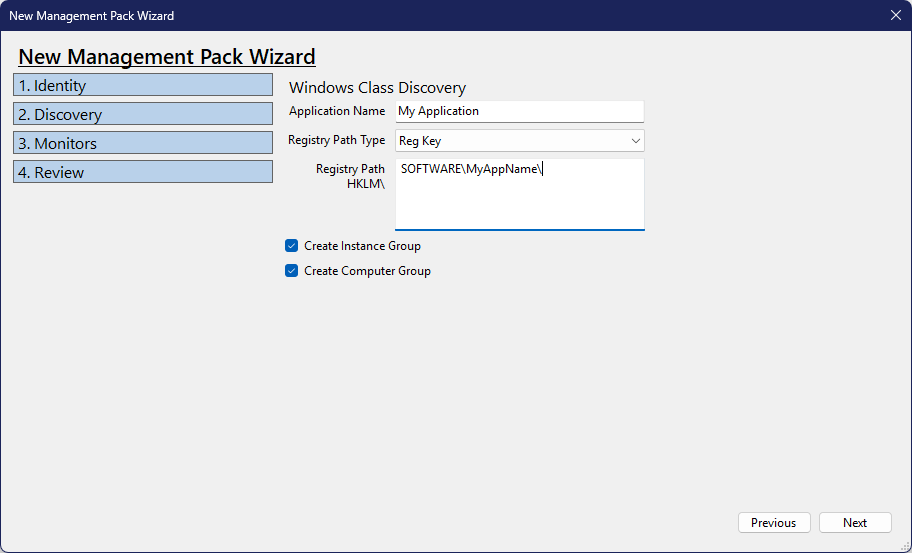The image size is (912, 553).
Task: Click the red HKLM\ prefix label
Action: (x=365, y=184)
